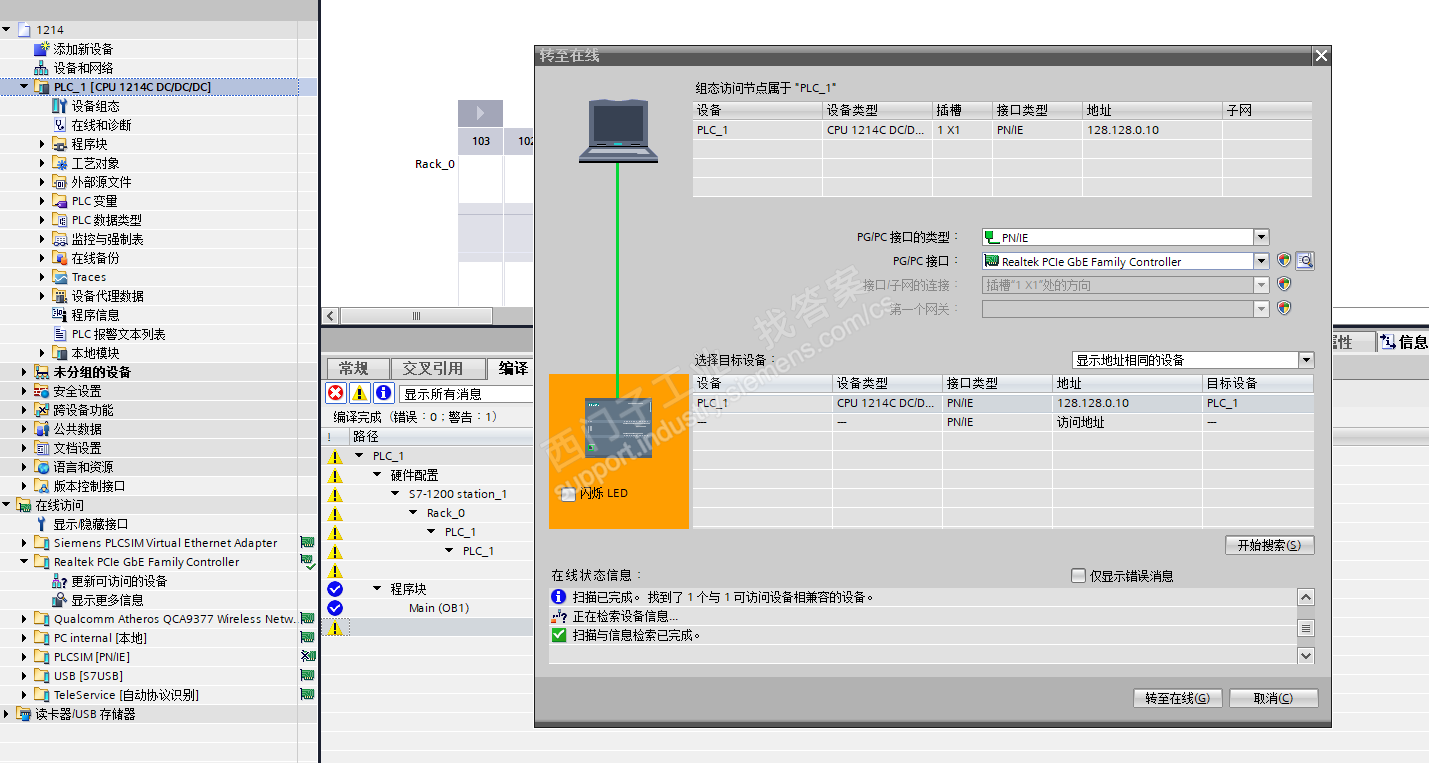Screen dimensions: 1429x763
Task: Open the 编译 tab
Action: (511, 369)
